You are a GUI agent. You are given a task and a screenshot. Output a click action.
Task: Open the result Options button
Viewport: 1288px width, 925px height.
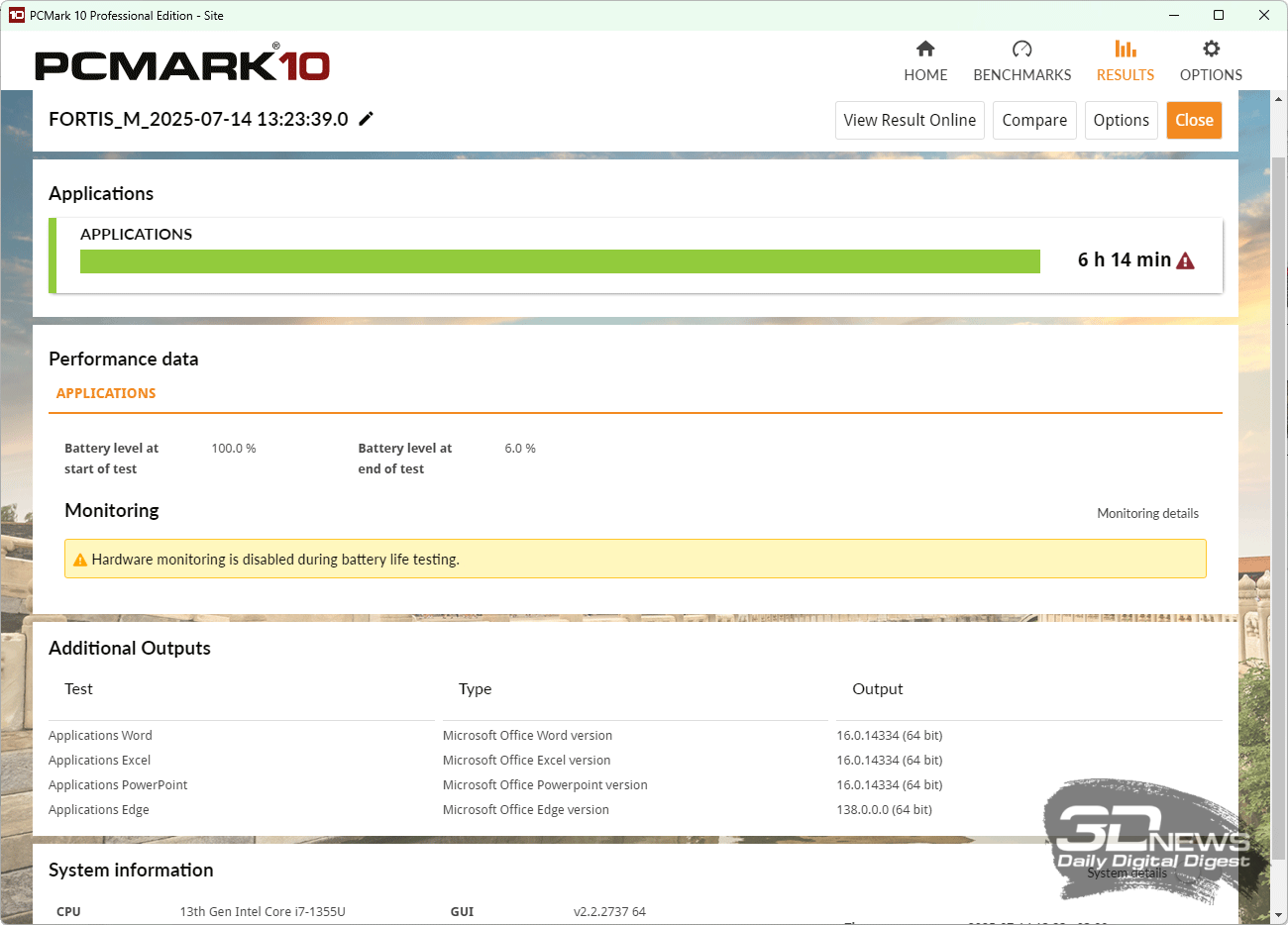click(x=1122, y=120)
